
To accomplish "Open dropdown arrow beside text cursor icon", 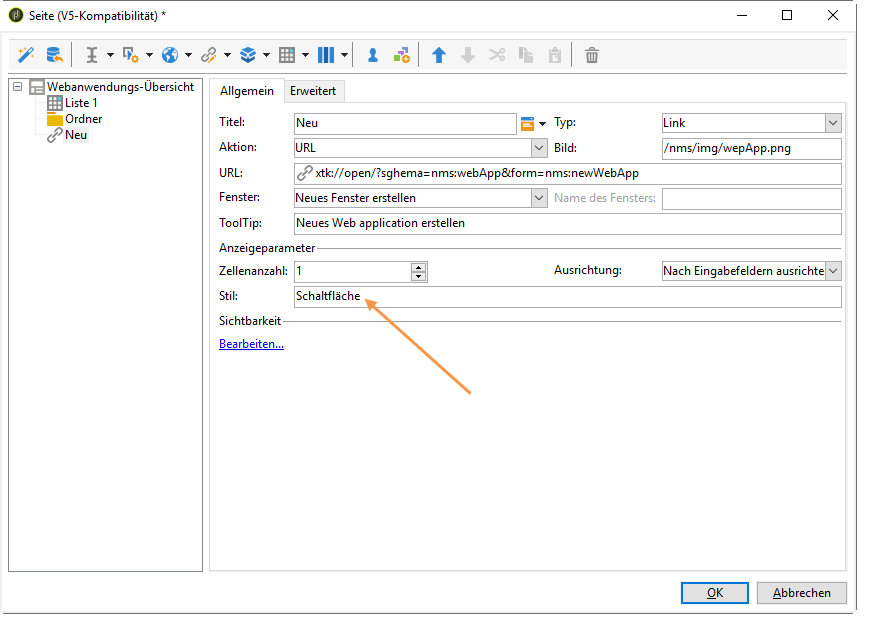I will point(110,55).
